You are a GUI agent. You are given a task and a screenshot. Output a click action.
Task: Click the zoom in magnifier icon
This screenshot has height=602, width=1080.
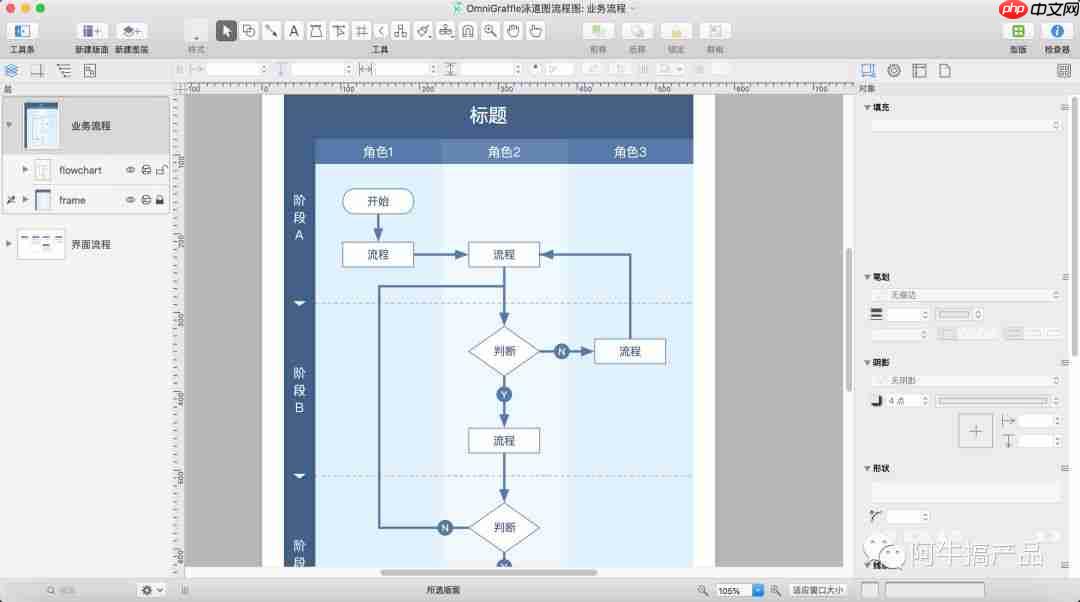coord(776,590)
